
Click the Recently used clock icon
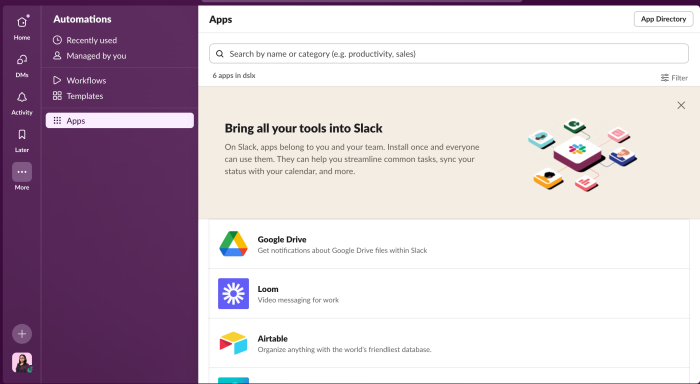(57, 40)
